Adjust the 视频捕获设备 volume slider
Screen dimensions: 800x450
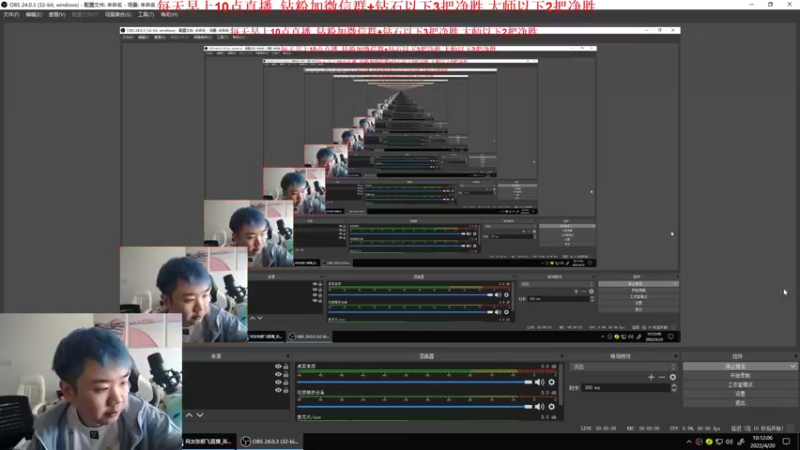click(x=414, y=407)
